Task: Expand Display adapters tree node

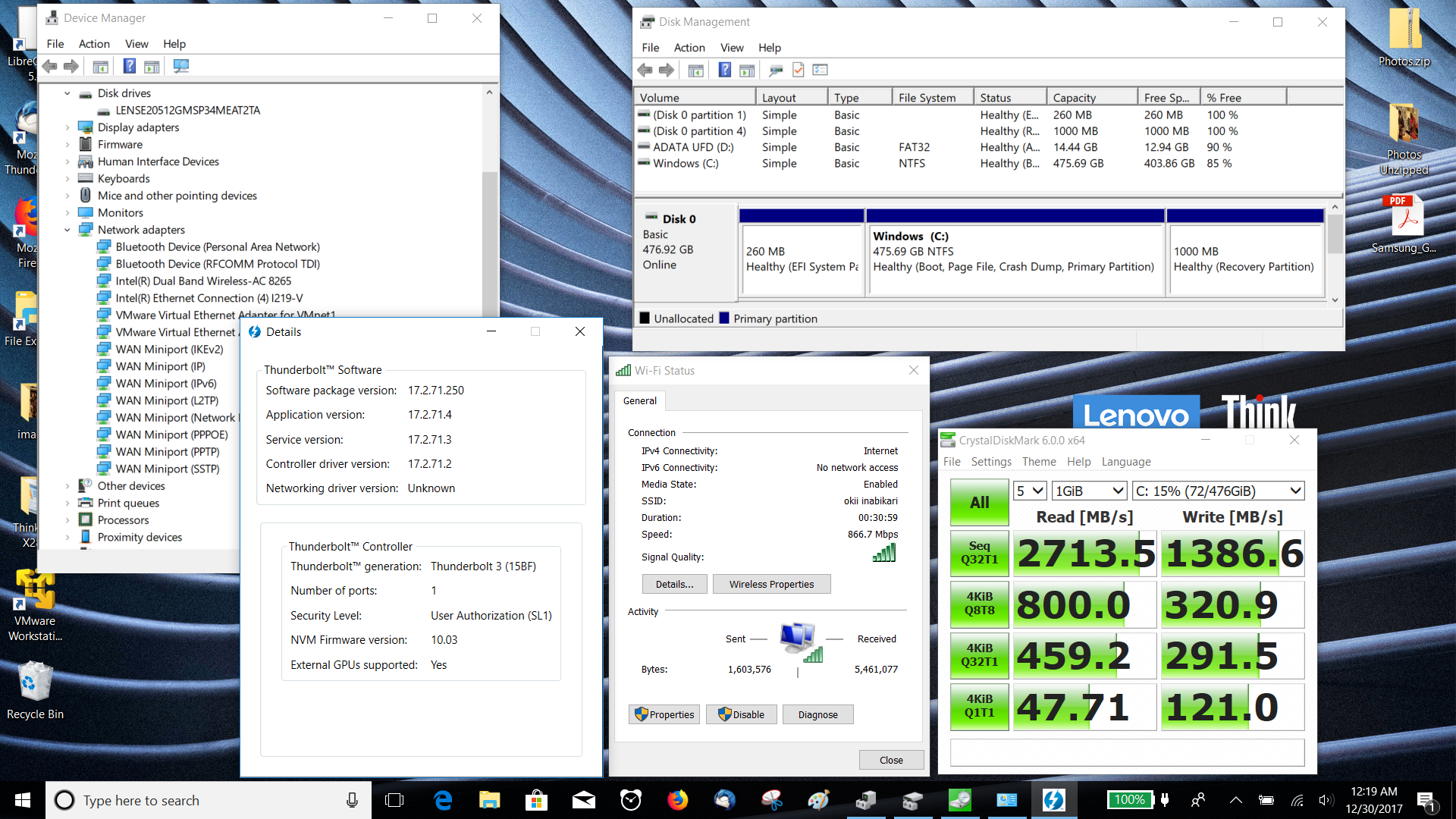Action: coord(67,127)
